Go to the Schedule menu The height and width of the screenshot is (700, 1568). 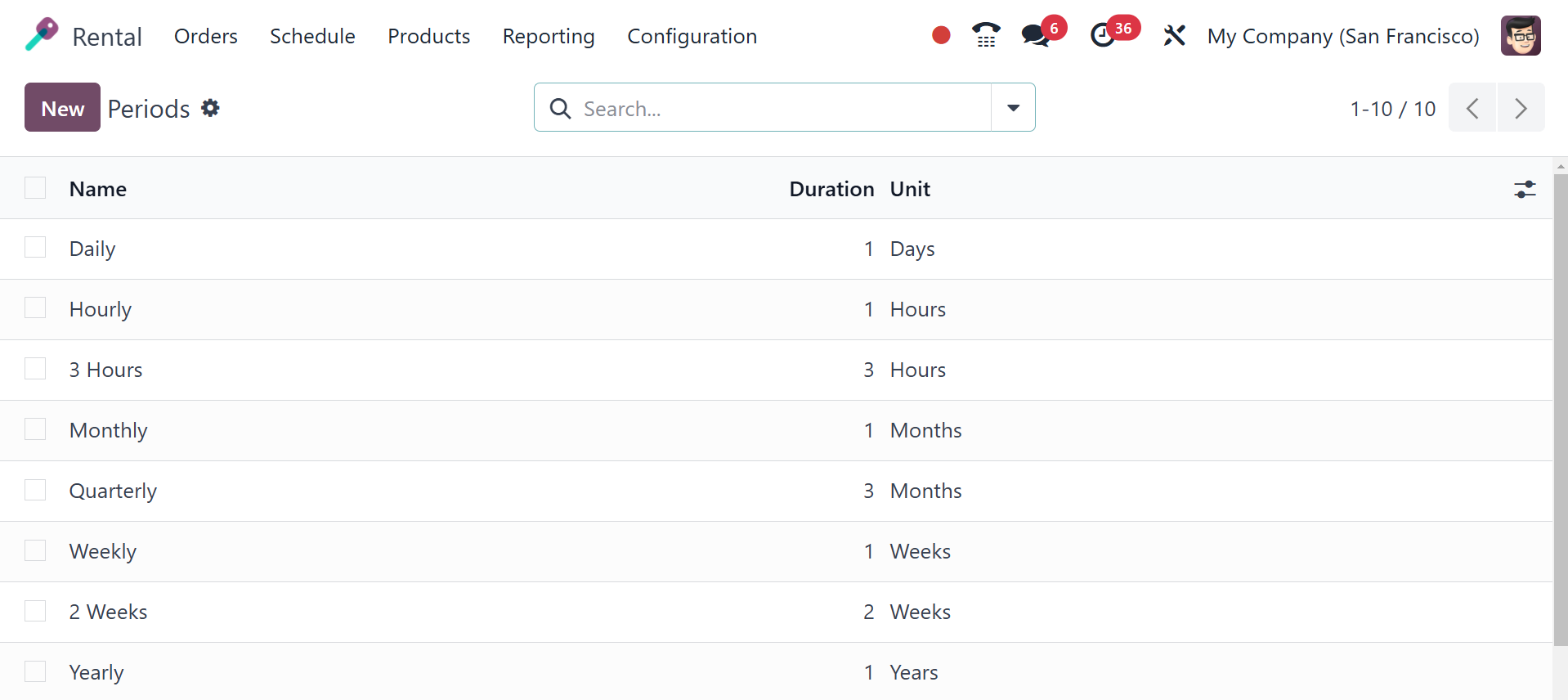(312, 36)
